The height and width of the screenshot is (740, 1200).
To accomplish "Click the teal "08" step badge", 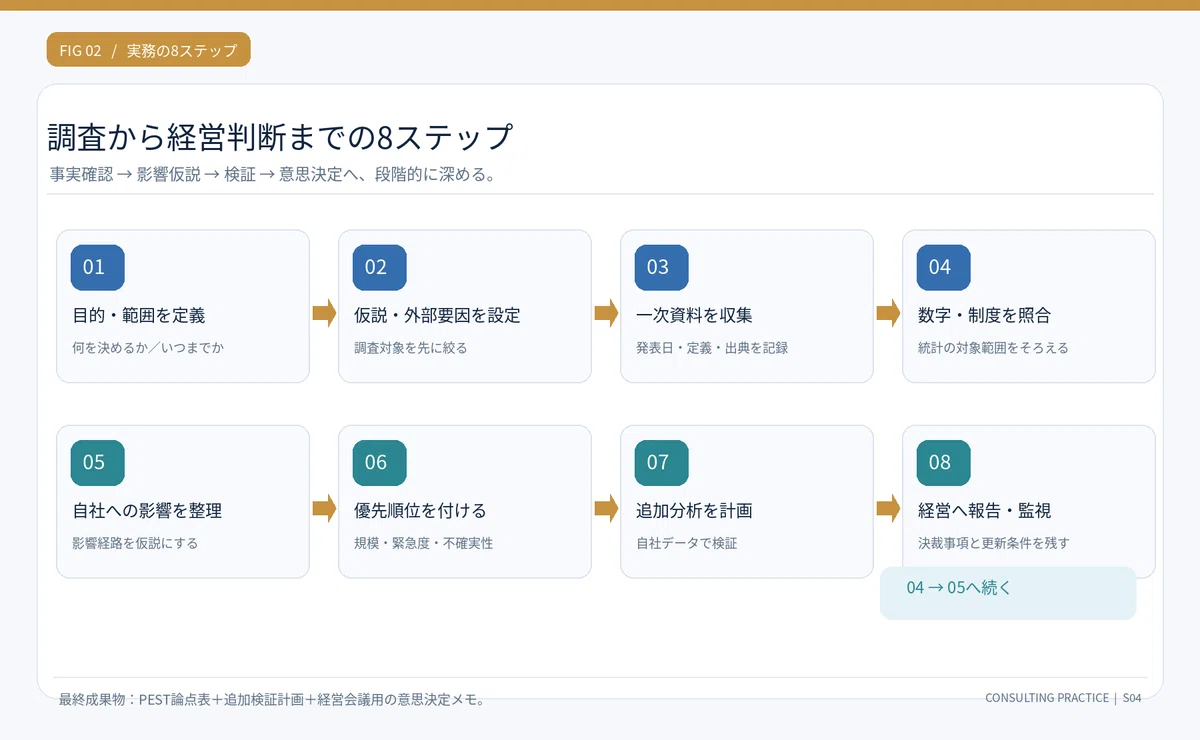I will 943,462.
